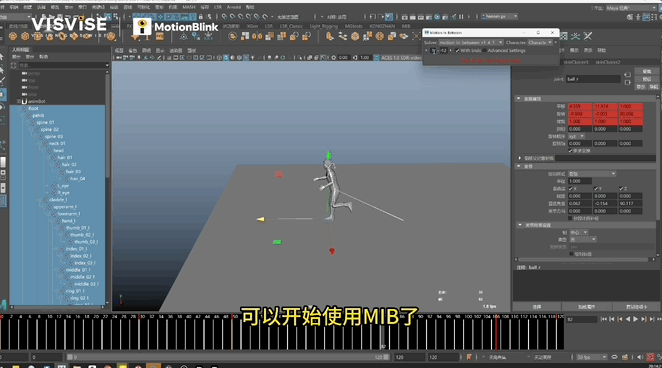Image resolution: width=662 pixels, height=368 pixels.
Task: Select the Root joint in the outliner
Action: 33,108
